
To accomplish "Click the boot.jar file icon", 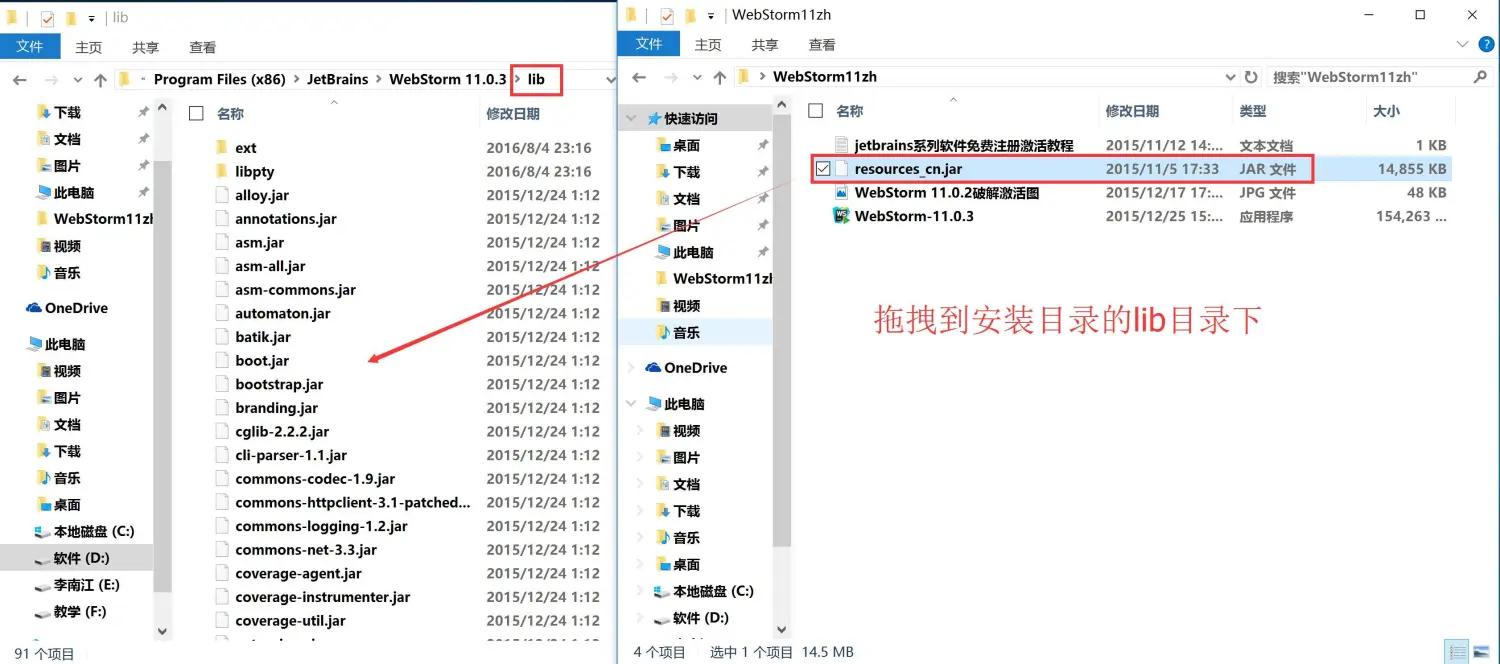I will (222, 361).
